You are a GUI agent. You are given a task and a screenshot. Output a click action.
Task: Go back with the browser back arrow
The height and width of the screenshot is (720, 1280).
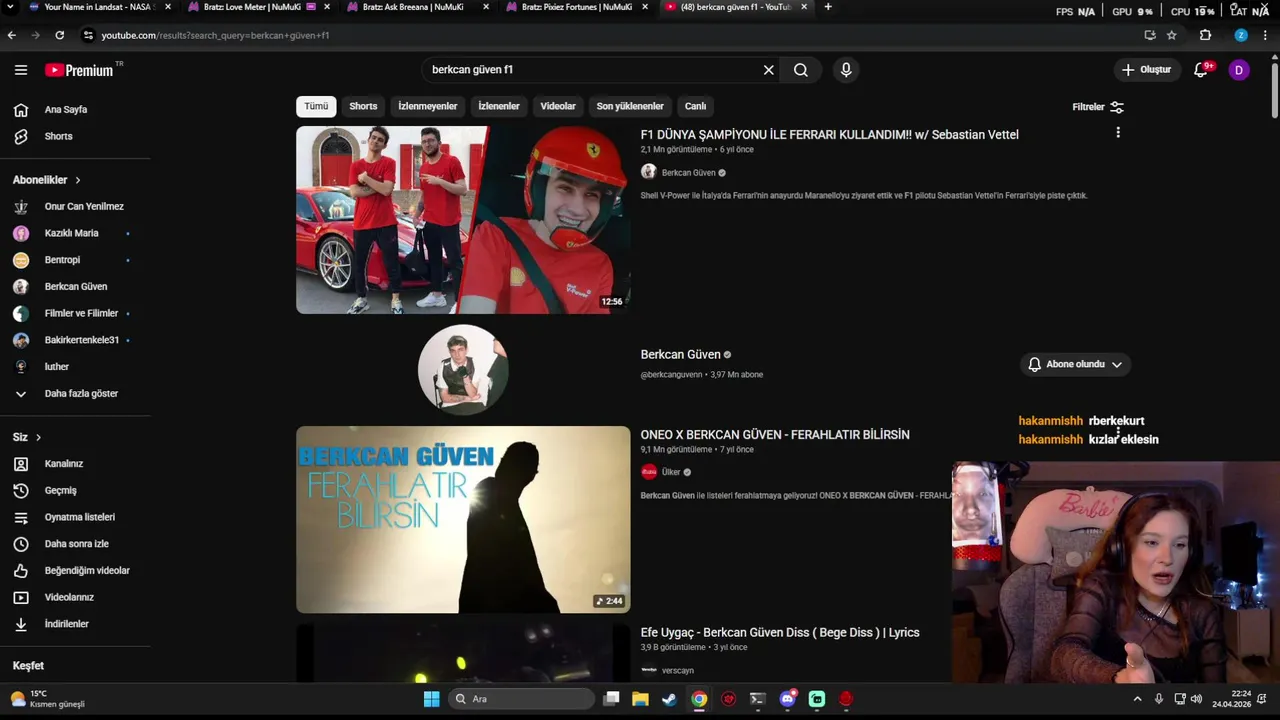tap(12, 35)
